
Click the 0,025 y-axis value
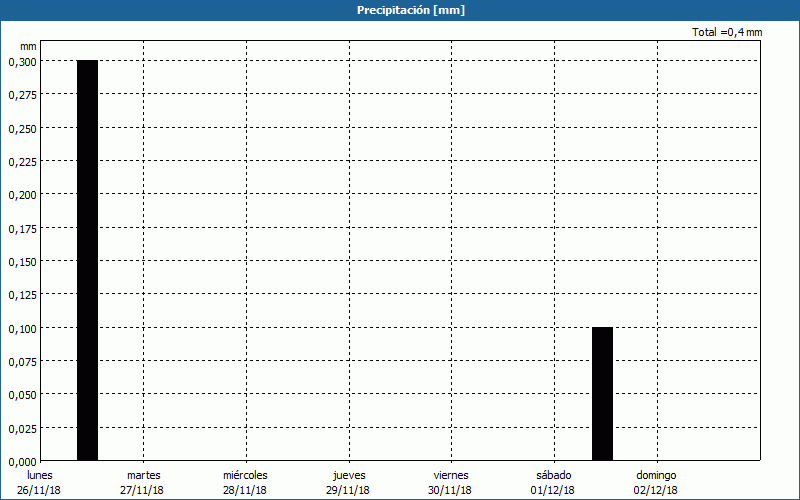(x=23, y=429)
